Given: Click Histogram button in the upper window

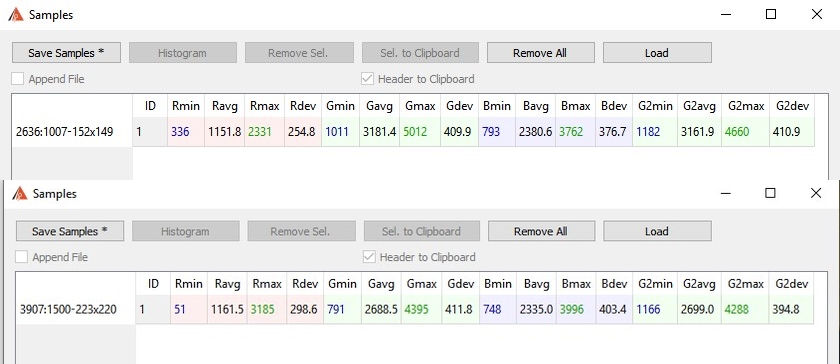Looking at the screenshot, I should click(x=182, y=53).
